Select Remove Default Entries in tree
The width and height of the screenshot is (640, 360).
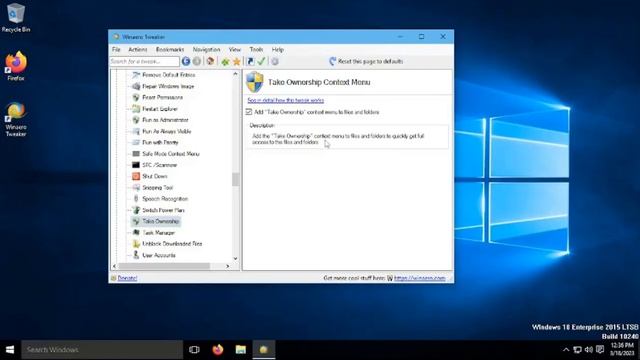(169, 75)
